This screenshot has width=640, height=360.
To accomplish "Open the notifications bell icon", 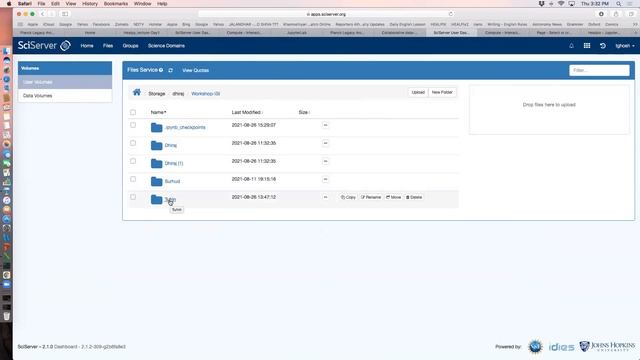I will pos(571,46).
